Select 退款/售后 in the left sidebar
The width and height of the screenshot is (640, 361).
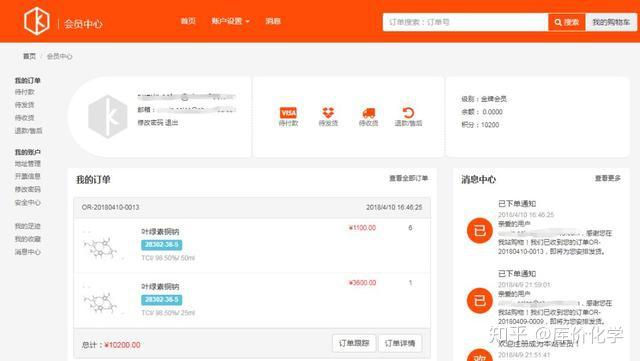[28, 131]
